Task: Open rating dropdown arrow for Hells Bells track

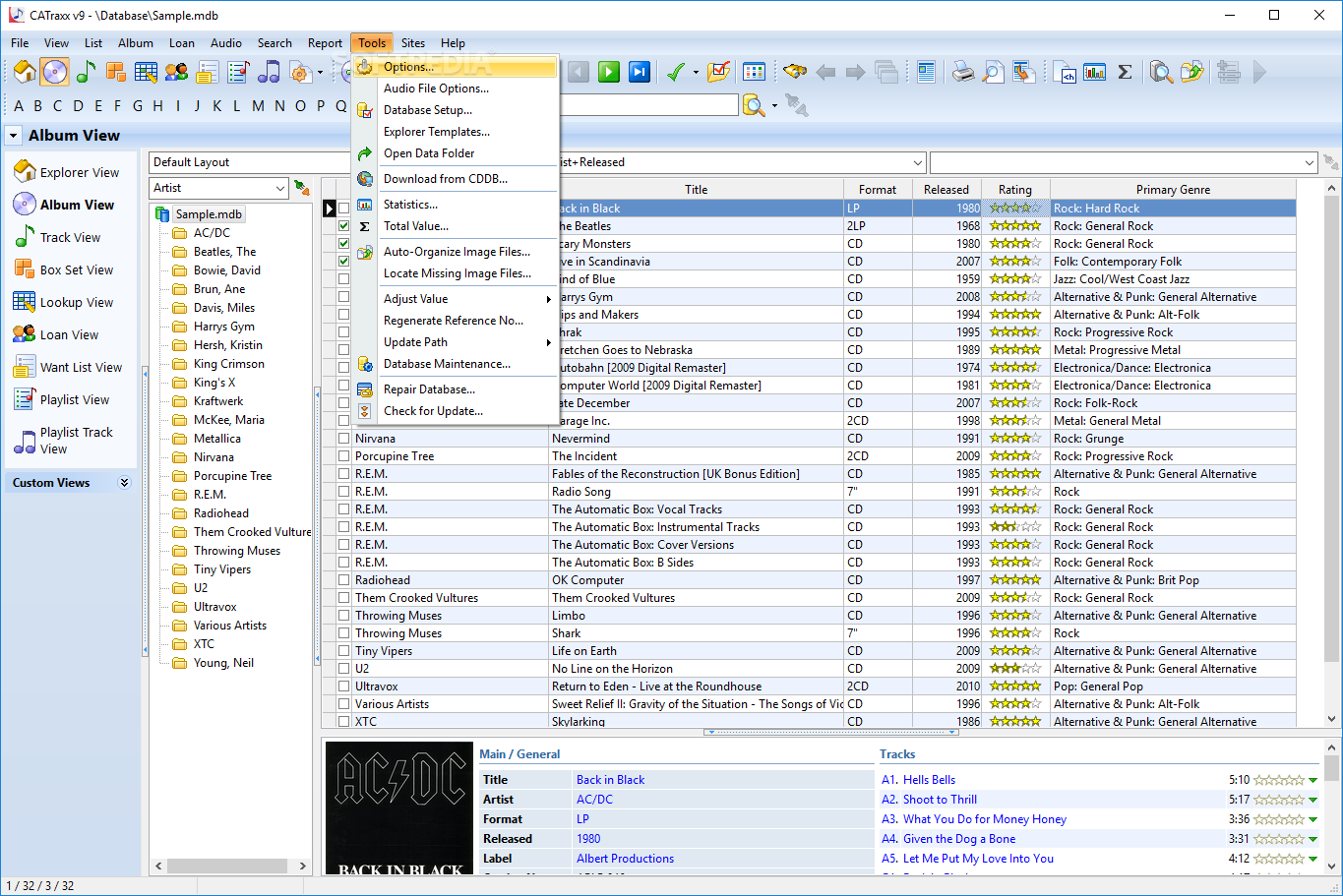Action: click(1313, 780)
